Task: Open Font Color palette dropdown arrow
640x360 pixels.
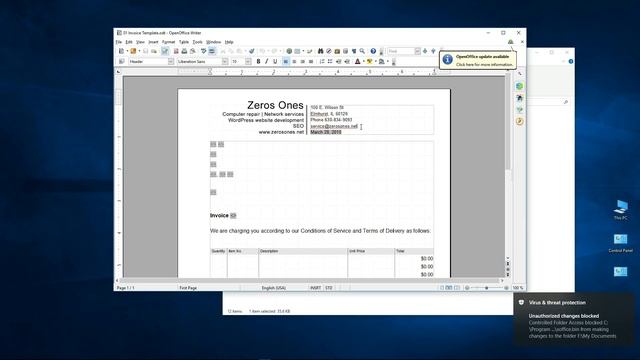Action: [x=364, y=62]
